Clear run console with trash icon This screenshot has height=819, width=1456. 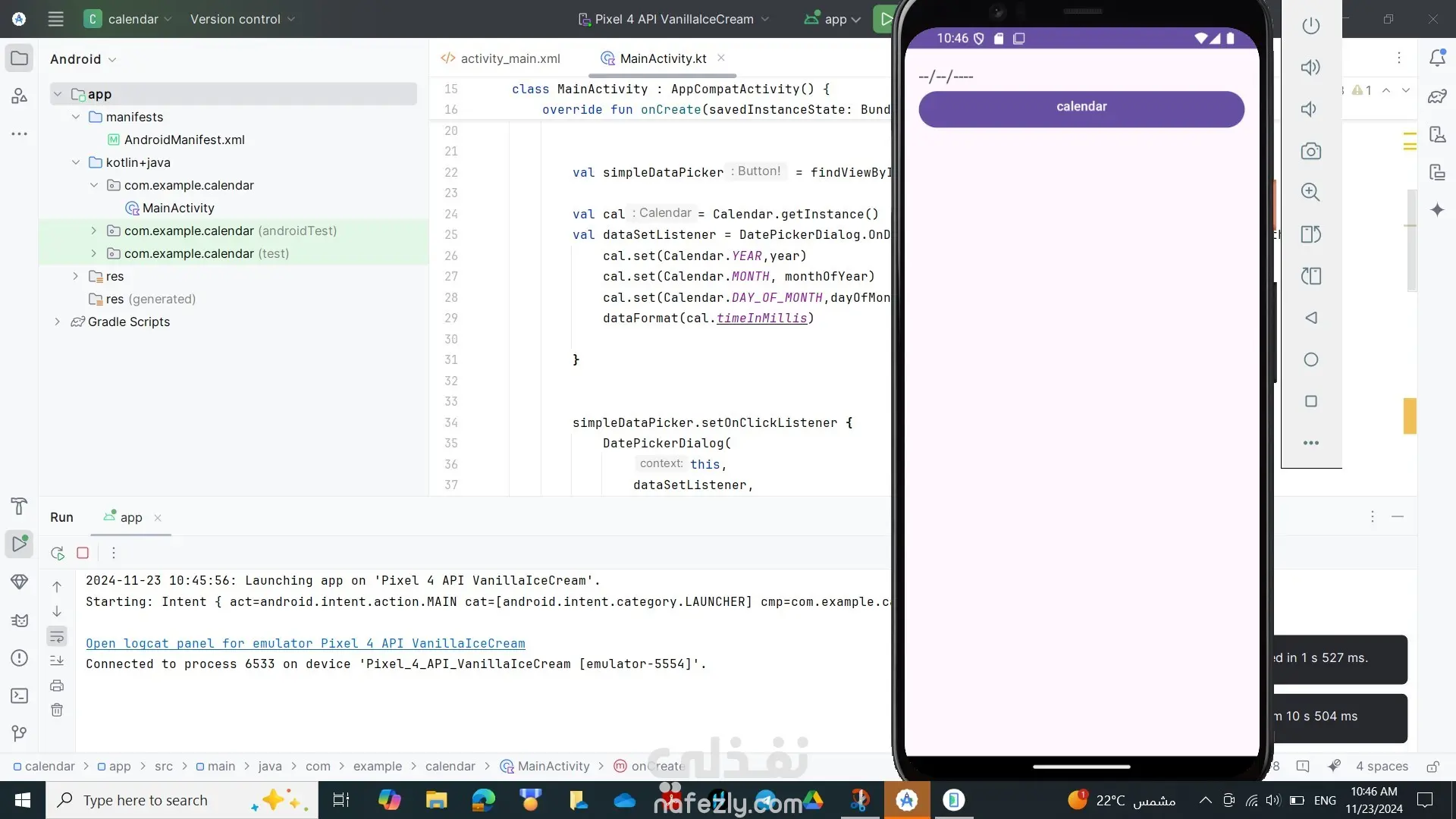pyautogui.click(x=57, y=711)
